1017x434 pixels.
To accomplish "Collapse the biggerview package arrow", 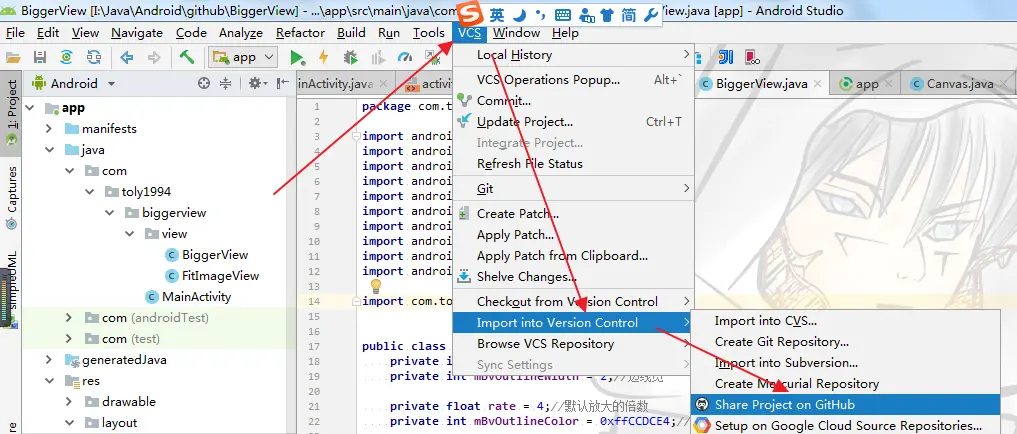I will pyautogui.click(x=110, y=213).
